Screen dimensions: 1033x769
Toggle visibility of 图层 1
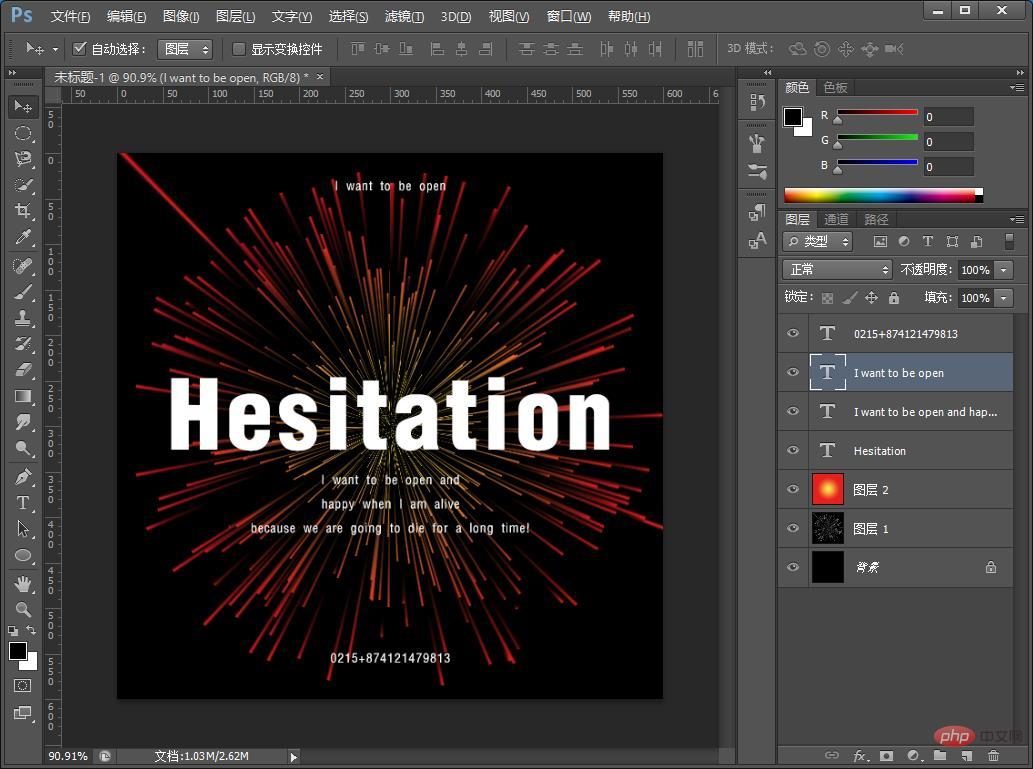tap(793, 528)
